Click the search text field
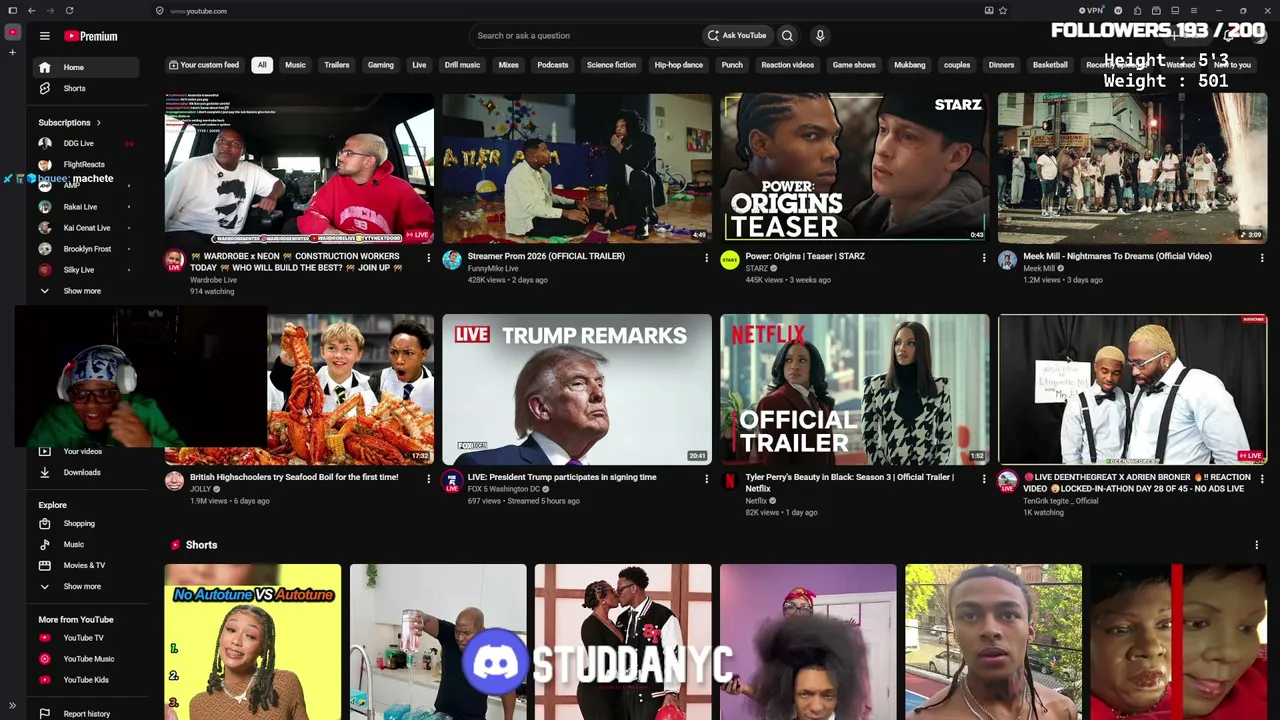1280x720 pixels. pos(585,36)
